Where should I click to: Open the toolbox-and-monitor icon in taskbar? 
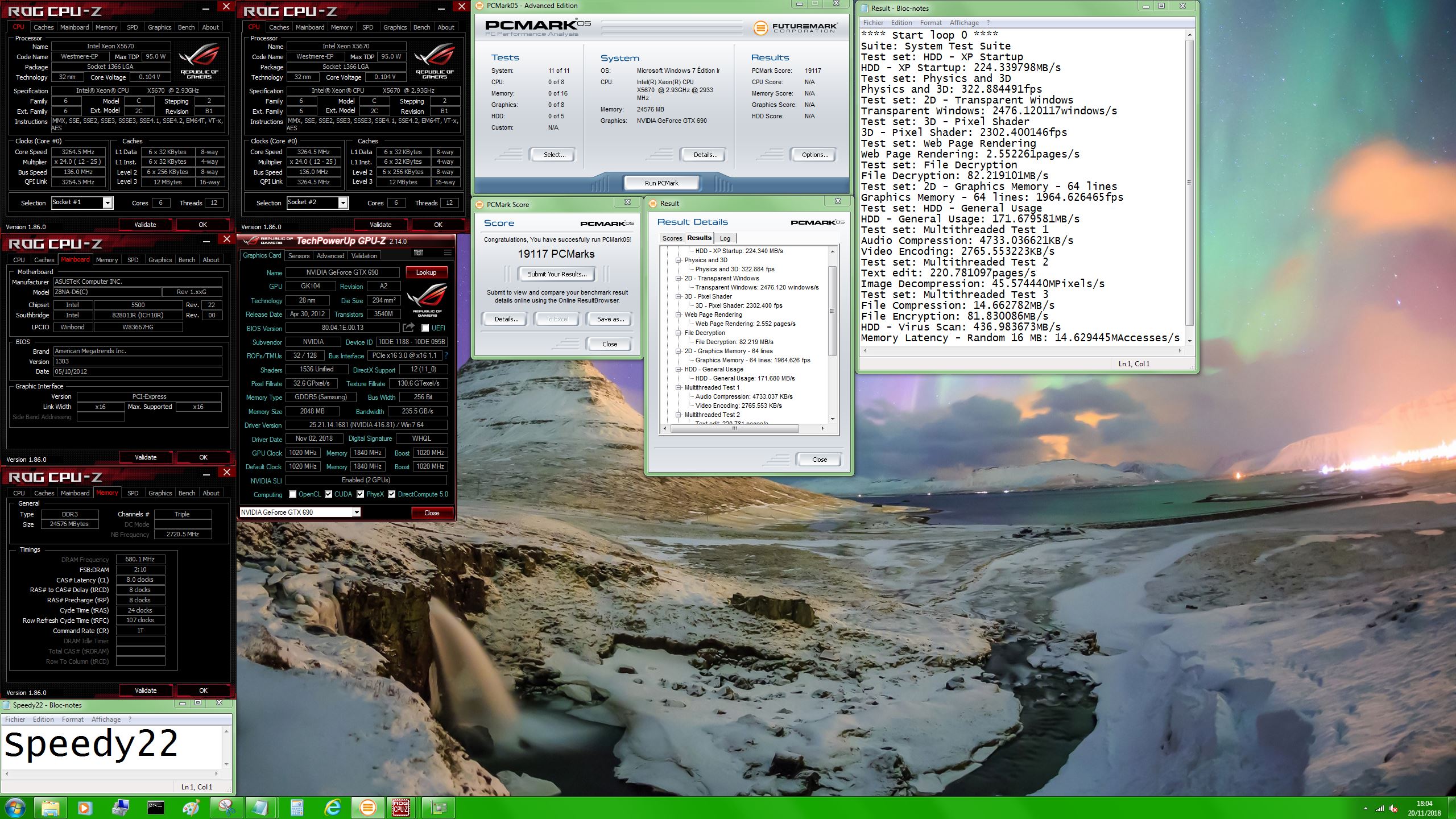[x=120, y=808]
